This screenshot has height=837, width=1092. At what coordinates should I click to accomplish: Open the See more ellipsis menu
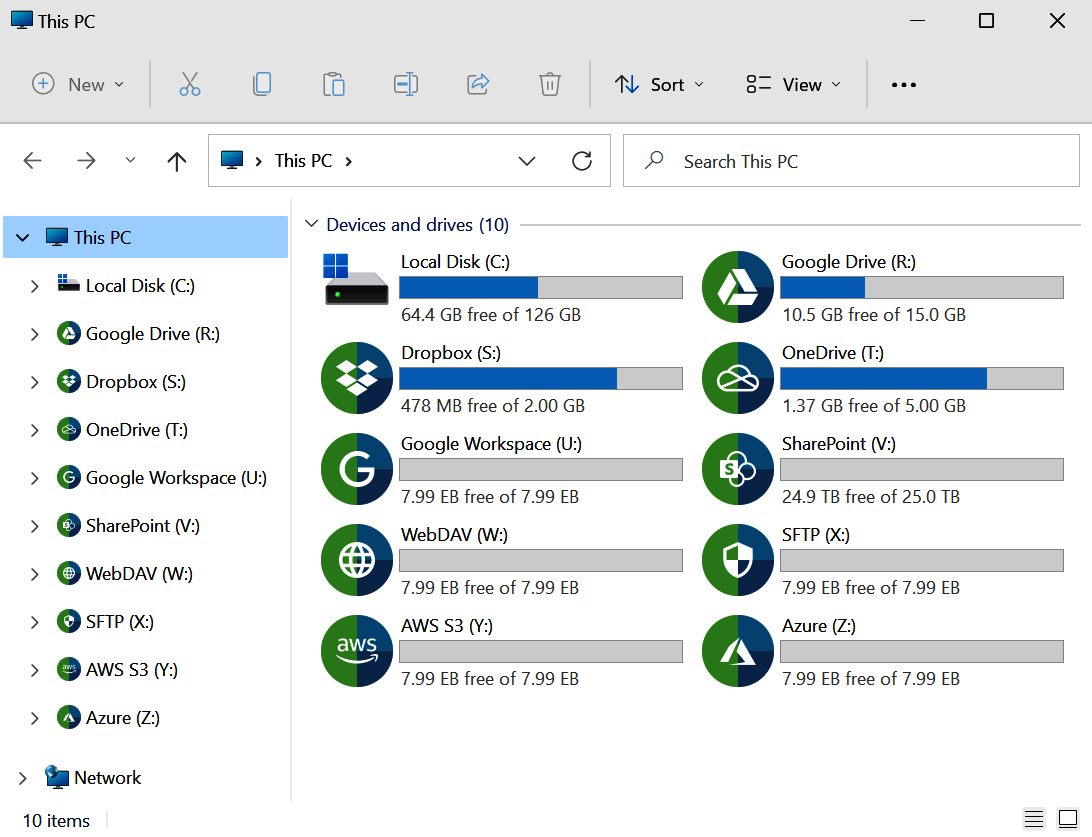click(x=903, y=85)
